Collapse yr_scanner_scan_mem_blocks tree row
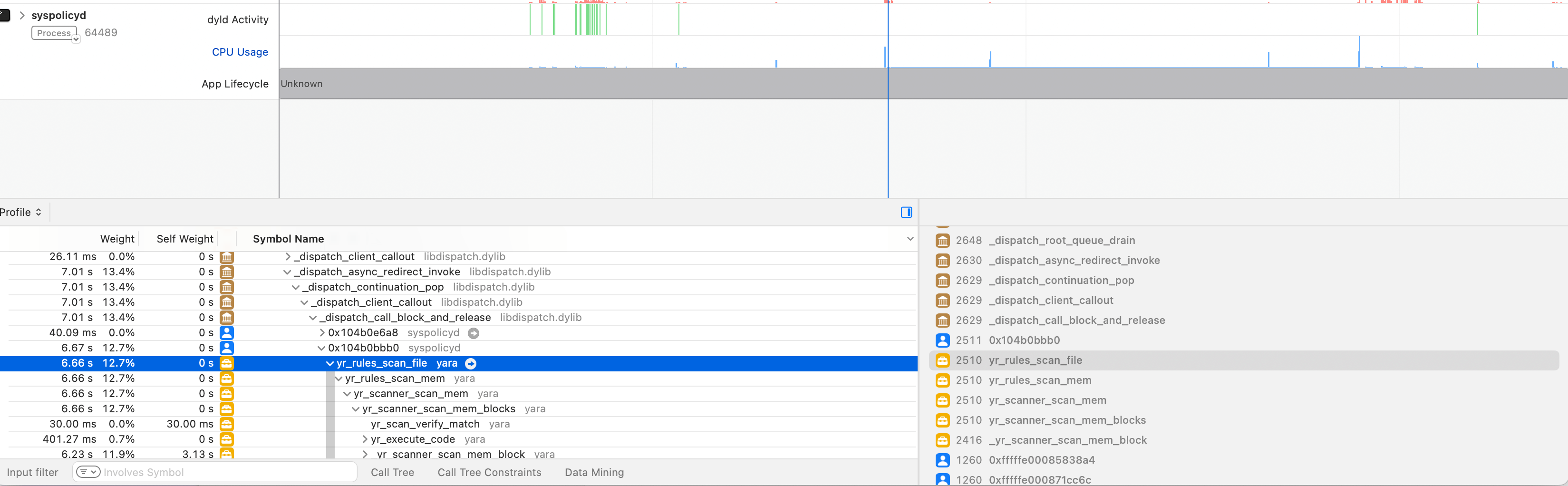The width and height of the screenshot is (1568, 486). 356,408
